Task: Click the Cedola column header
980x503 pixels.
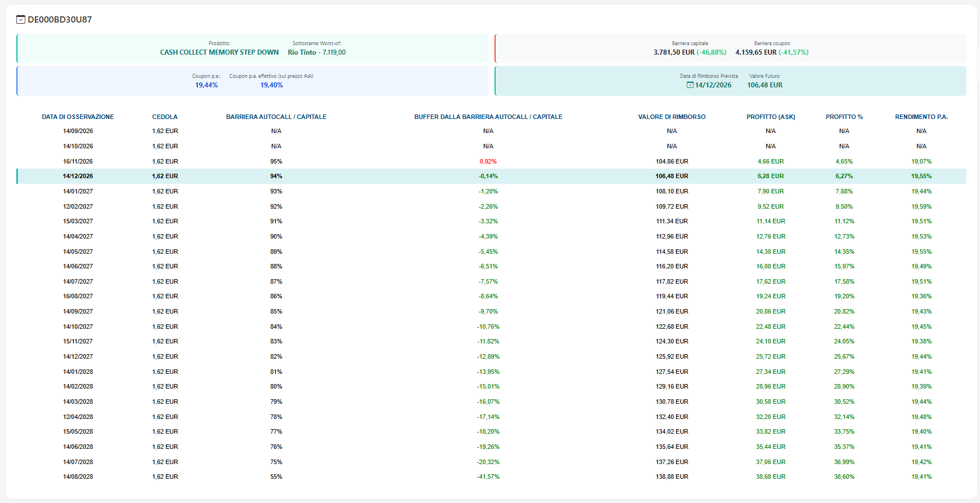Action: [165, 117]
